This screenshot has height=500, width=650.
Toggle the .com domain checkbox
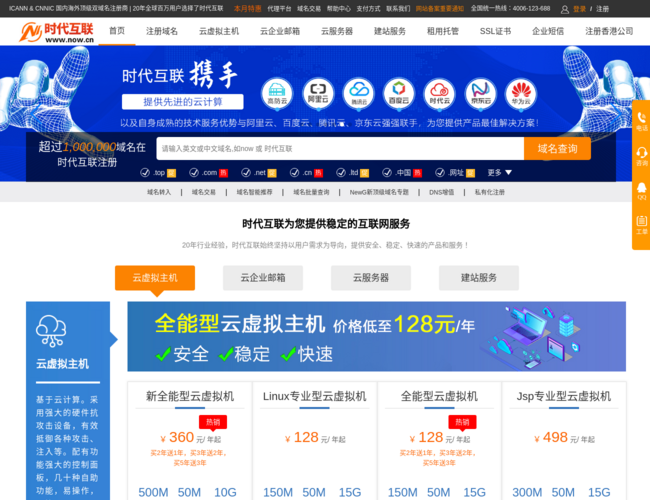[x=194, y=172]
